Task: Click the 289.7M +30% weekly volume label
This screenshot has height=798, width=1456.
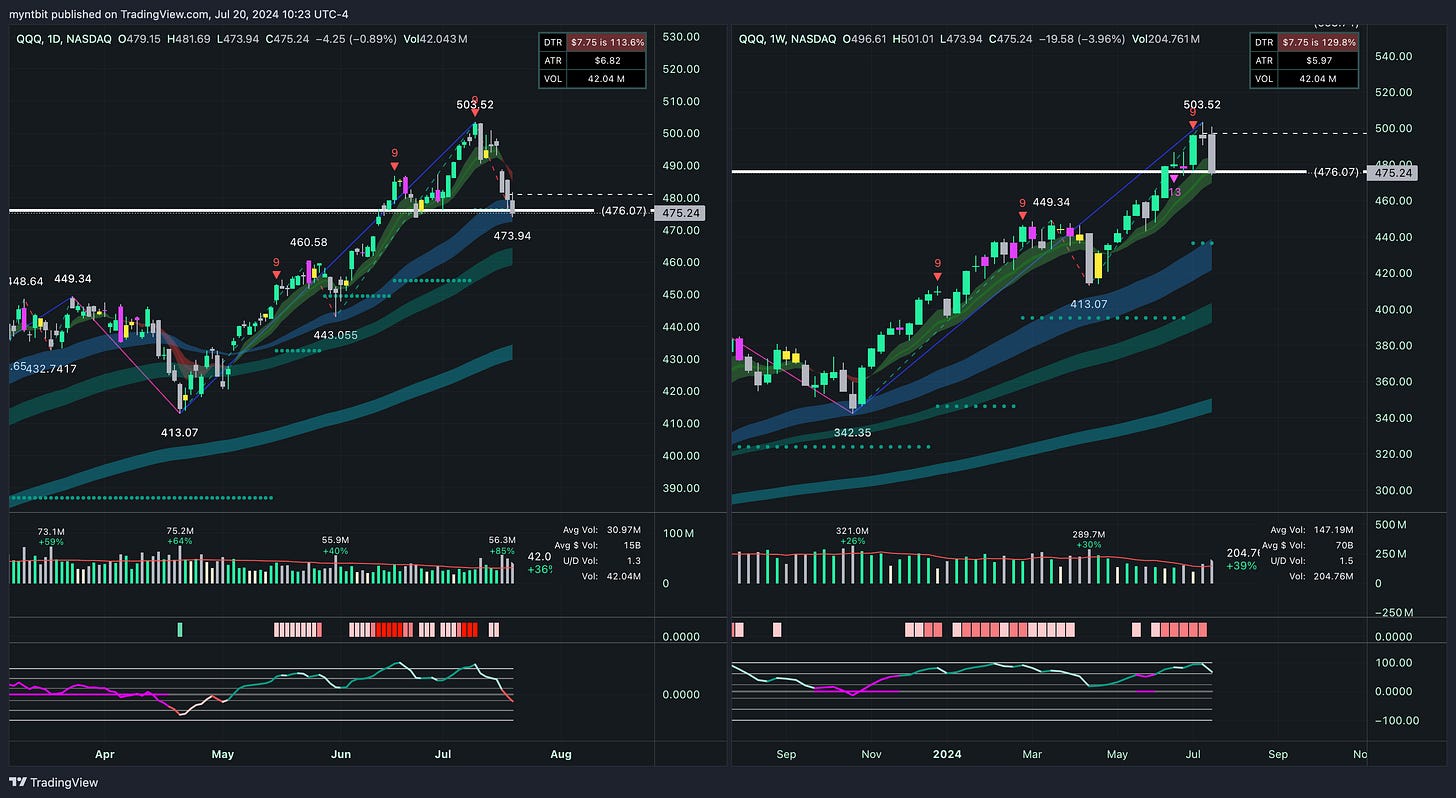Action: pos(1088,541)
